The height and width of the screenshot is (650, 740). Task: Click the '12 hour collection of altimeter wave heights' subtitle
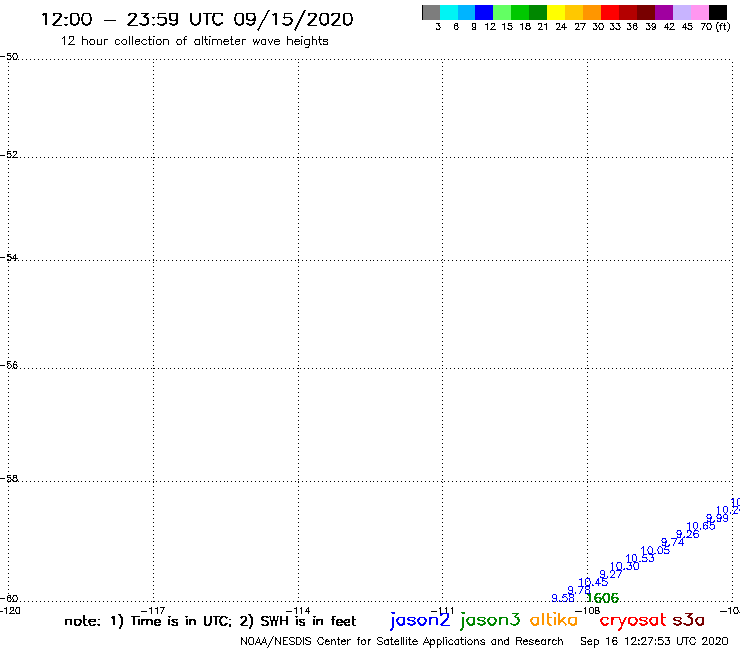click(194, 41)
